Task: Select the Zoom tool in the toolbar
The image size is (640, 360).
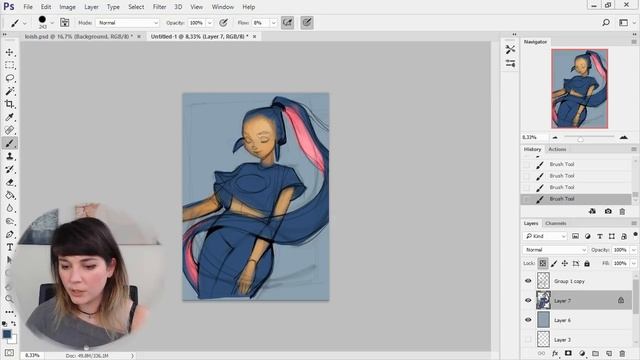Action: (9, 299)
